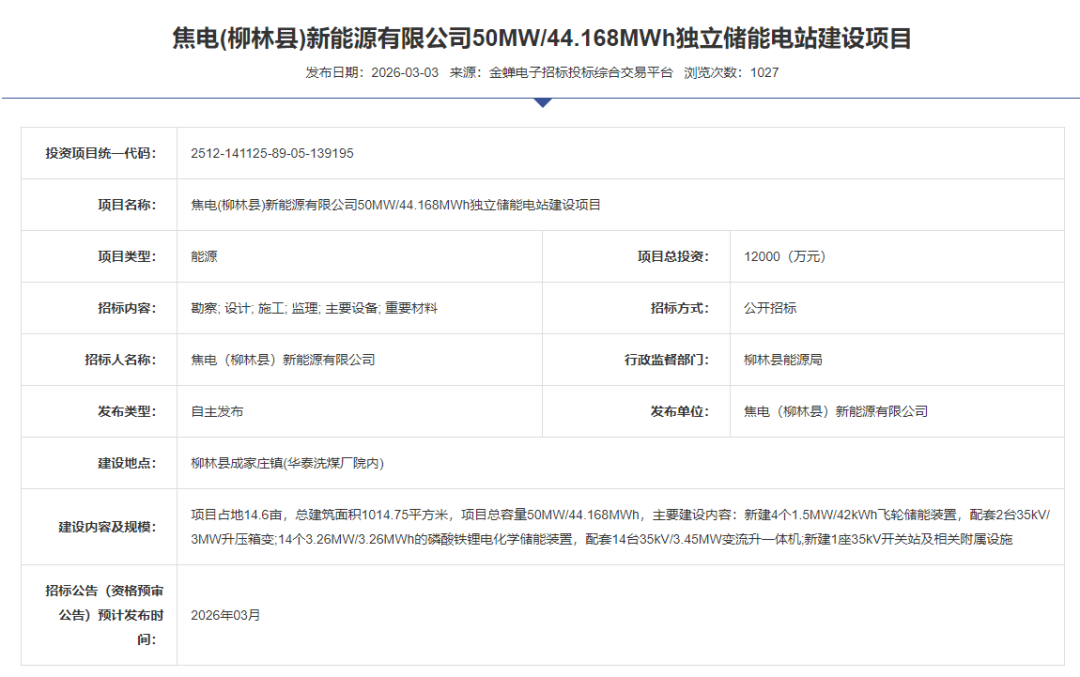
Task: Select the 能源 project type value
Action: pos(204,256)
